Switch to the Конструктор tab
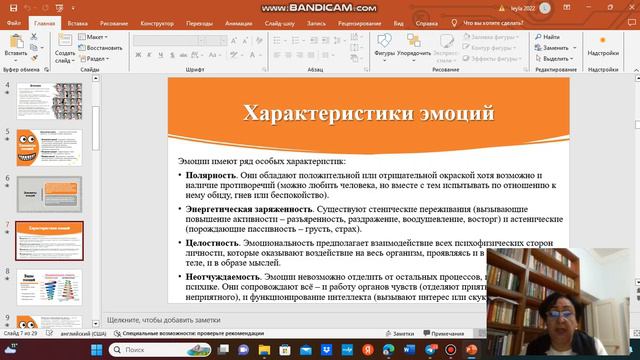Image resolution: width=640 pixels, height=360 pixels. (x=157, y=23)
